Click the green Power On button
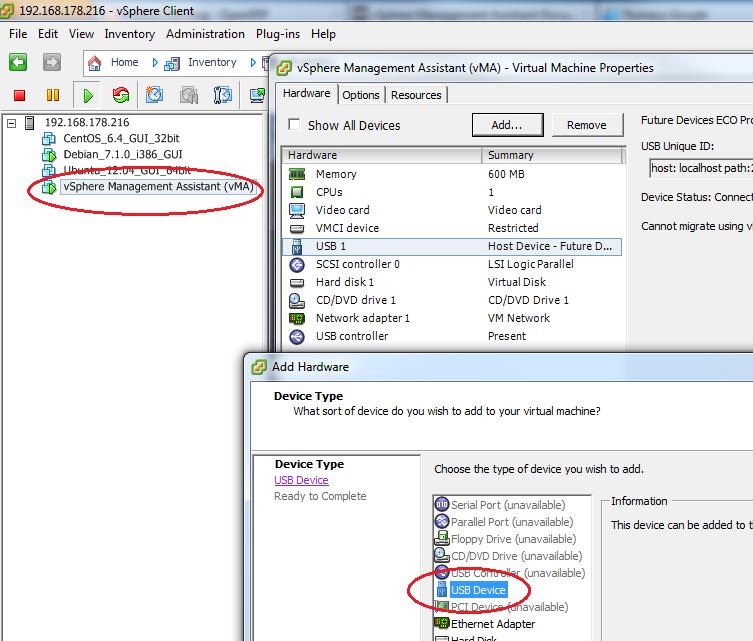Viewport: 753px width, 641px height. point(88,96)
